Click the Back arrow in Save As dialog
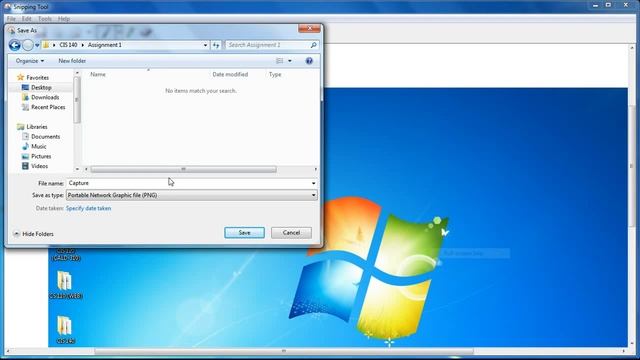 15,45
